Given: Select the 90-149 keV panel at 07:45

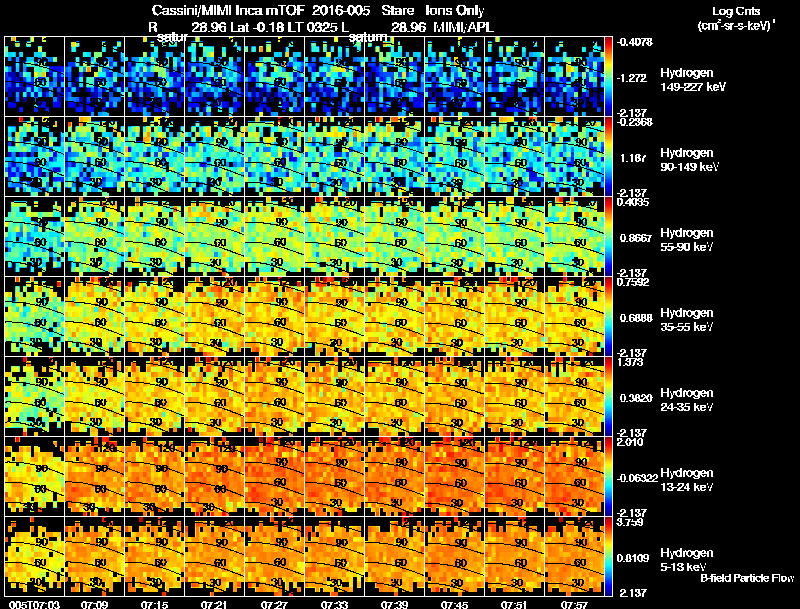Looking at the screenshot, I should click(454, 157).
